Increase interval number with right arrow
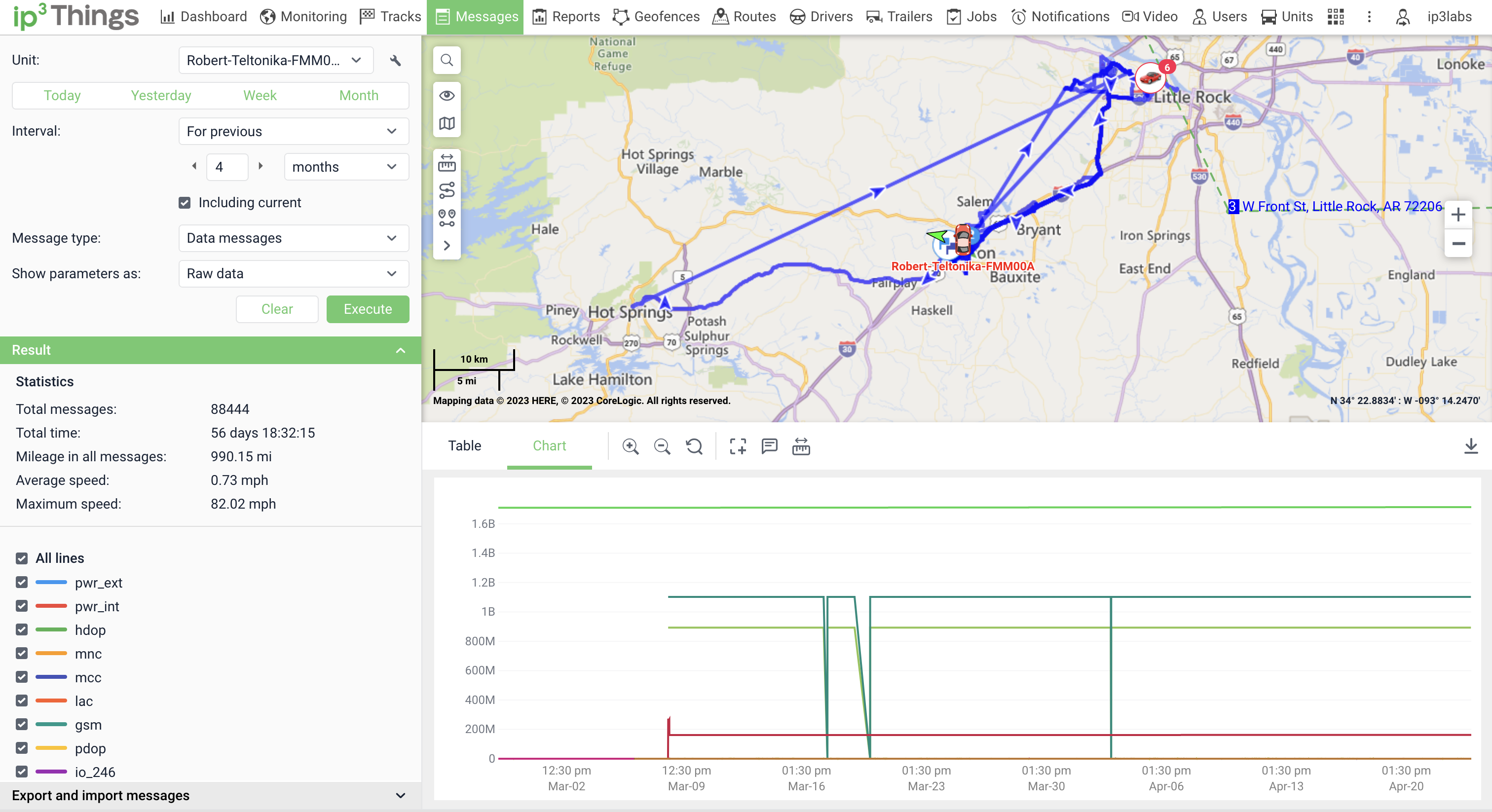Image resolution: width=1492 pixels, height=812 pixels. (x=261, y=166)
